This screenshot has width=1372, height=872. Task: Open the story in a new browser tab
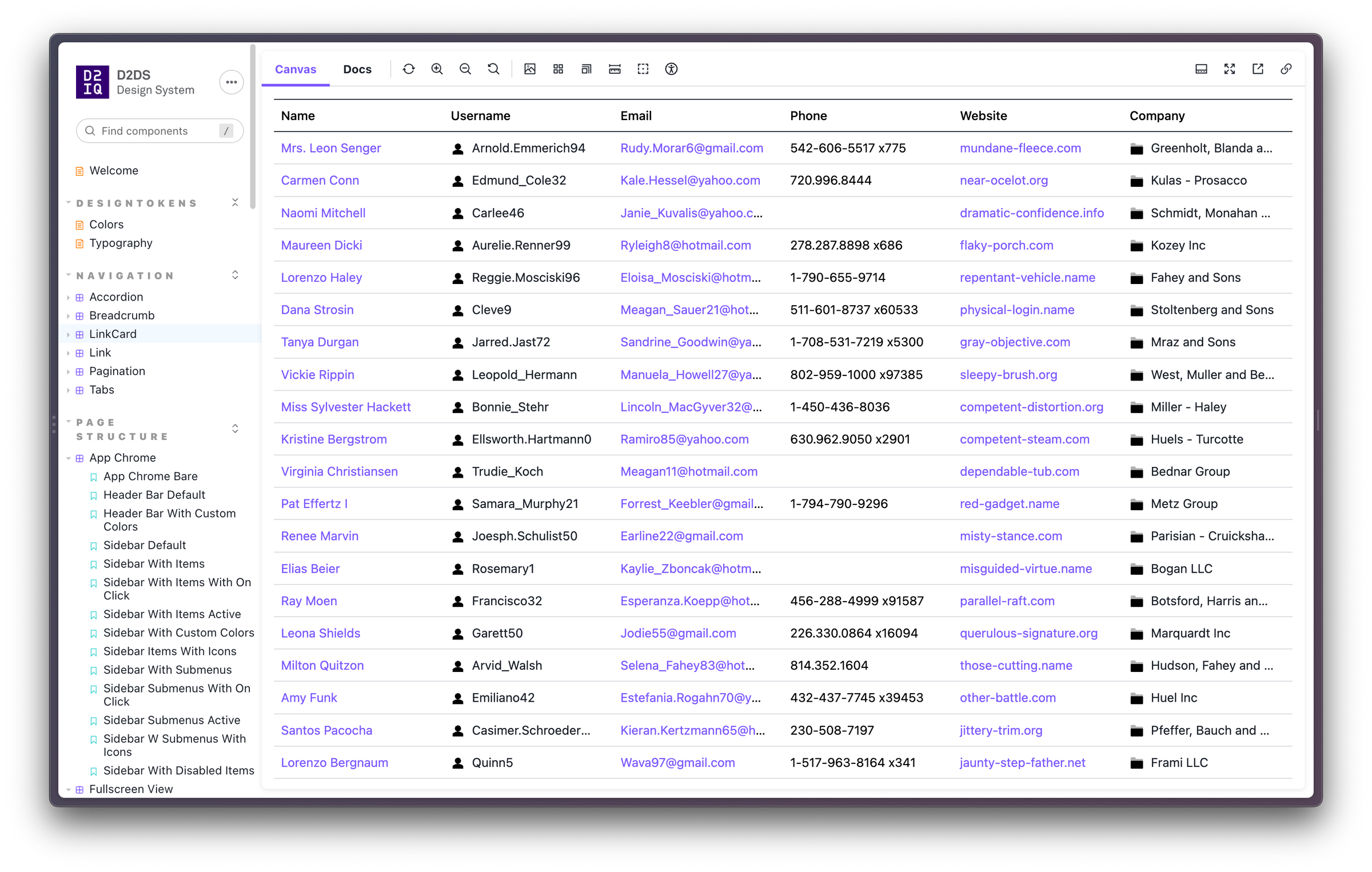(1258, 69)
